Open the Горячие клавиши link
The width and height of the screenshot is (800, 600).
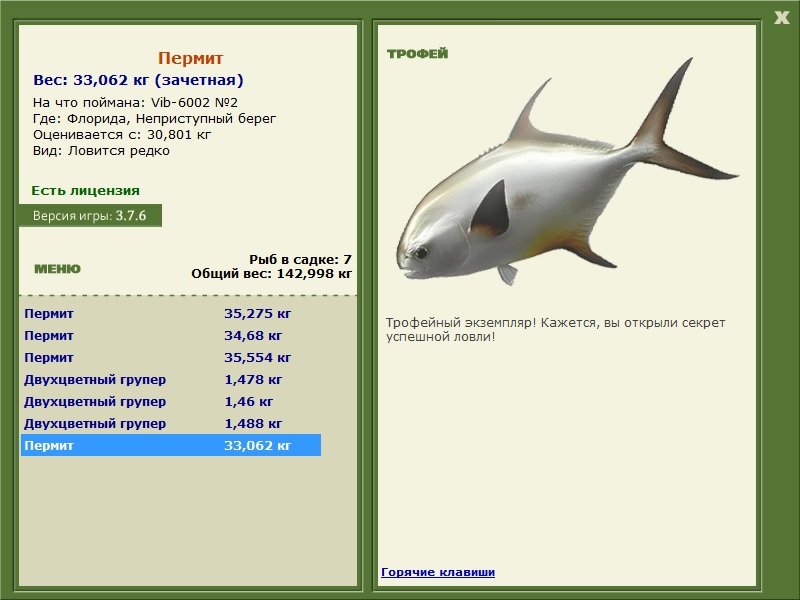[438, 572]
